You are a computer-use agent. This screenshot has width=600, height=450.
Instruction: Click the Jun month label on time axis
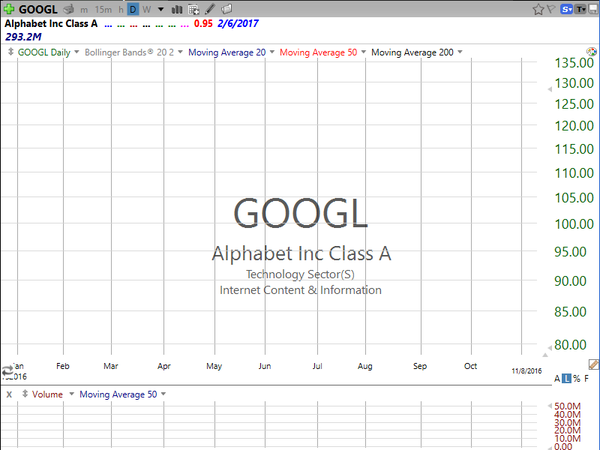[265, 366]
